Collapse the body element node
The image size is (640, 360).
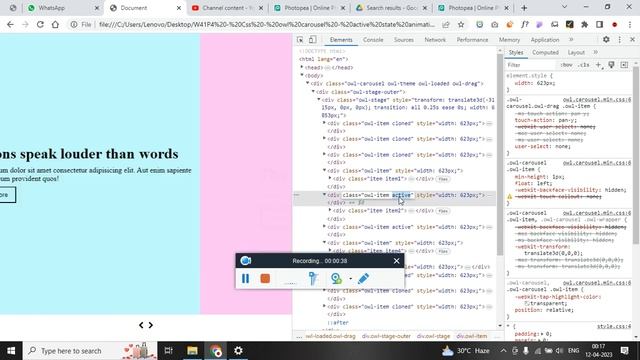click(302, 76)
